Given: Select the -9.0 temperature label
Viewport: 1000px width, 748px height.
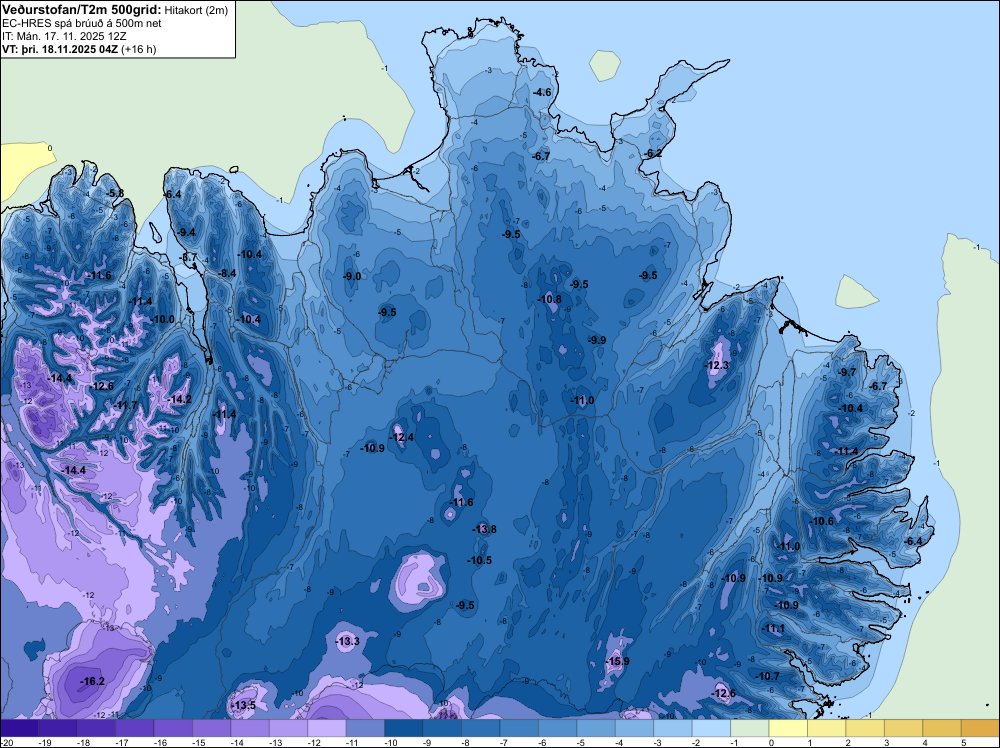Looking at the screenshot, I should [351, 276].
